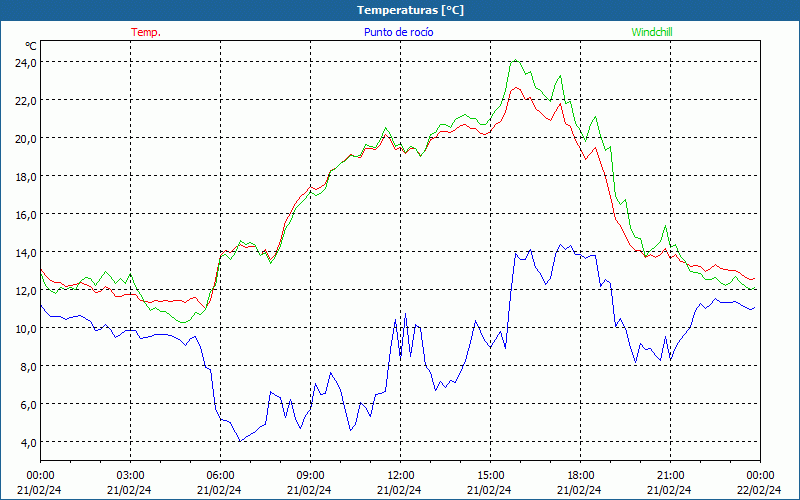800x500 pixels.
Task: Click the '8,0' y-axis value
Action: (x=29, y=367)
